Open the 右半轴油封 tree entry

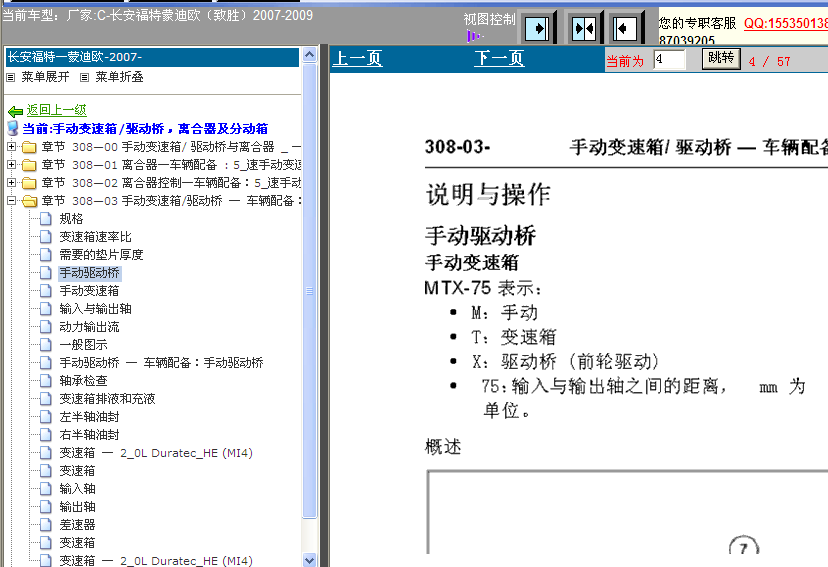[89, 434]
